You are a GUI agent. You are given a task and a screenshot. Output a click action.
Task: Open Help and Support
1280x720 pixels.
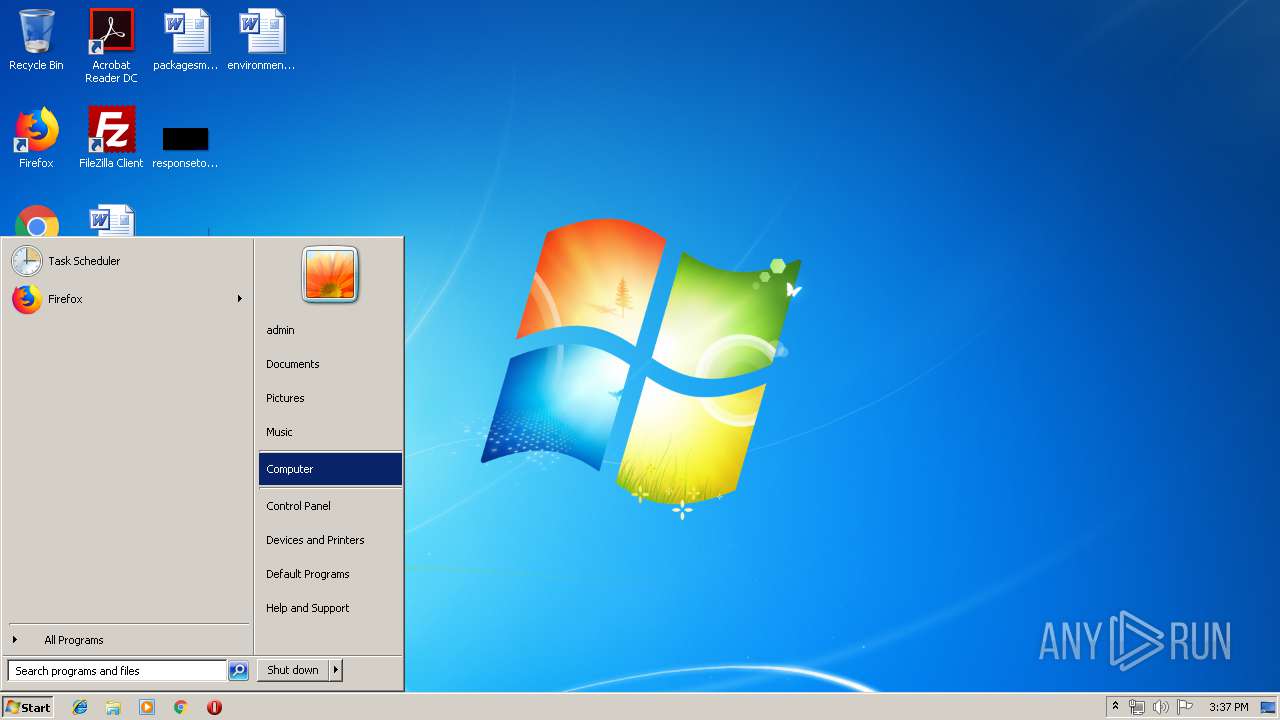pos(330,608)
